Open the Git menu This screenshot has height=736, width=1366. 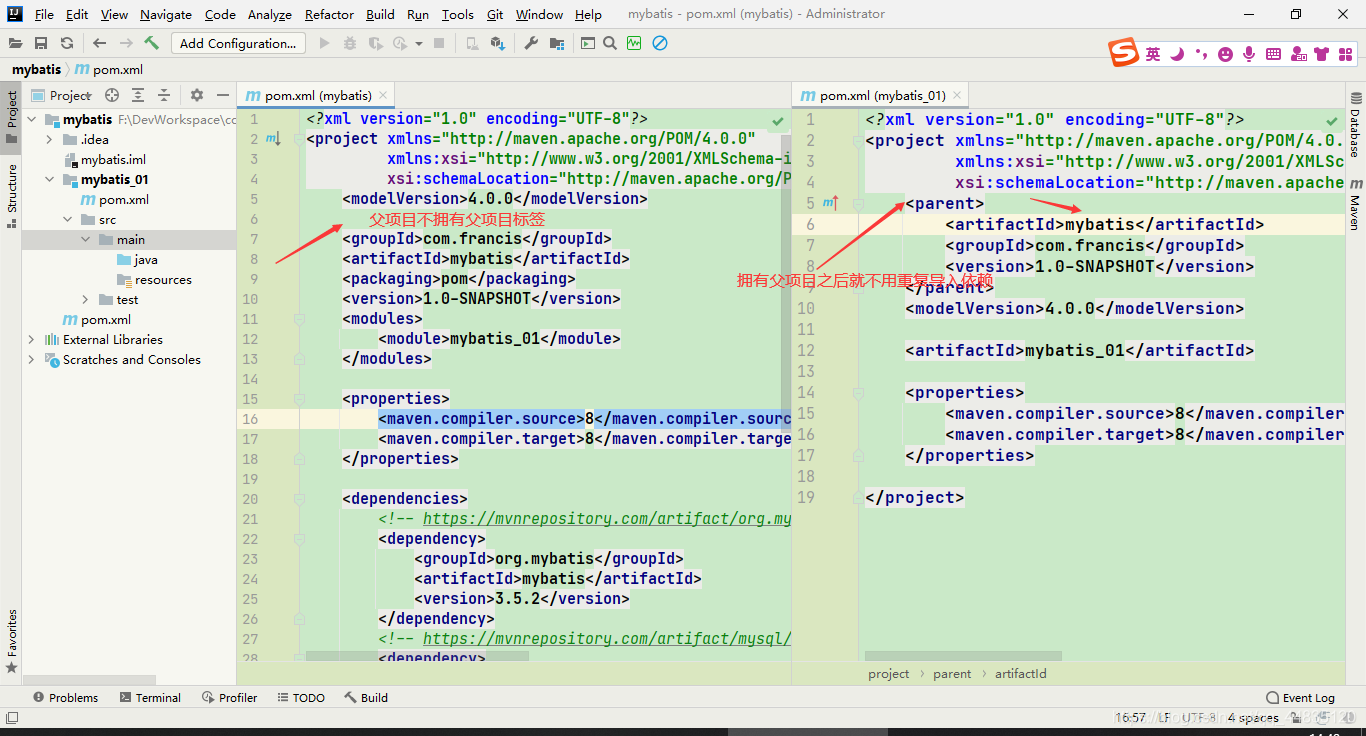495,14
